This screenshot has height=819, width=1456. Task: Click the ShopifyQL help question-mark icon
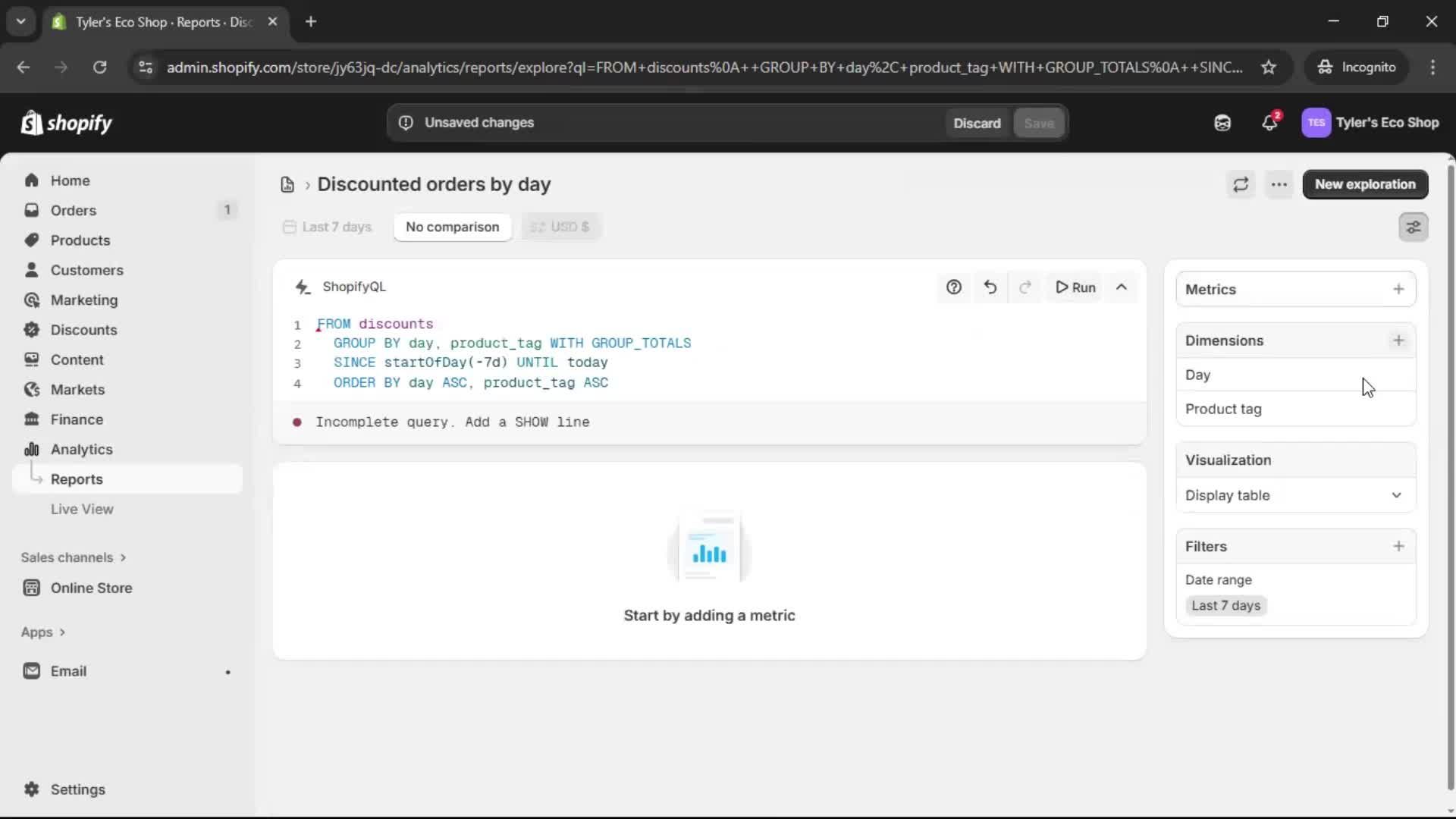[954, 287]
